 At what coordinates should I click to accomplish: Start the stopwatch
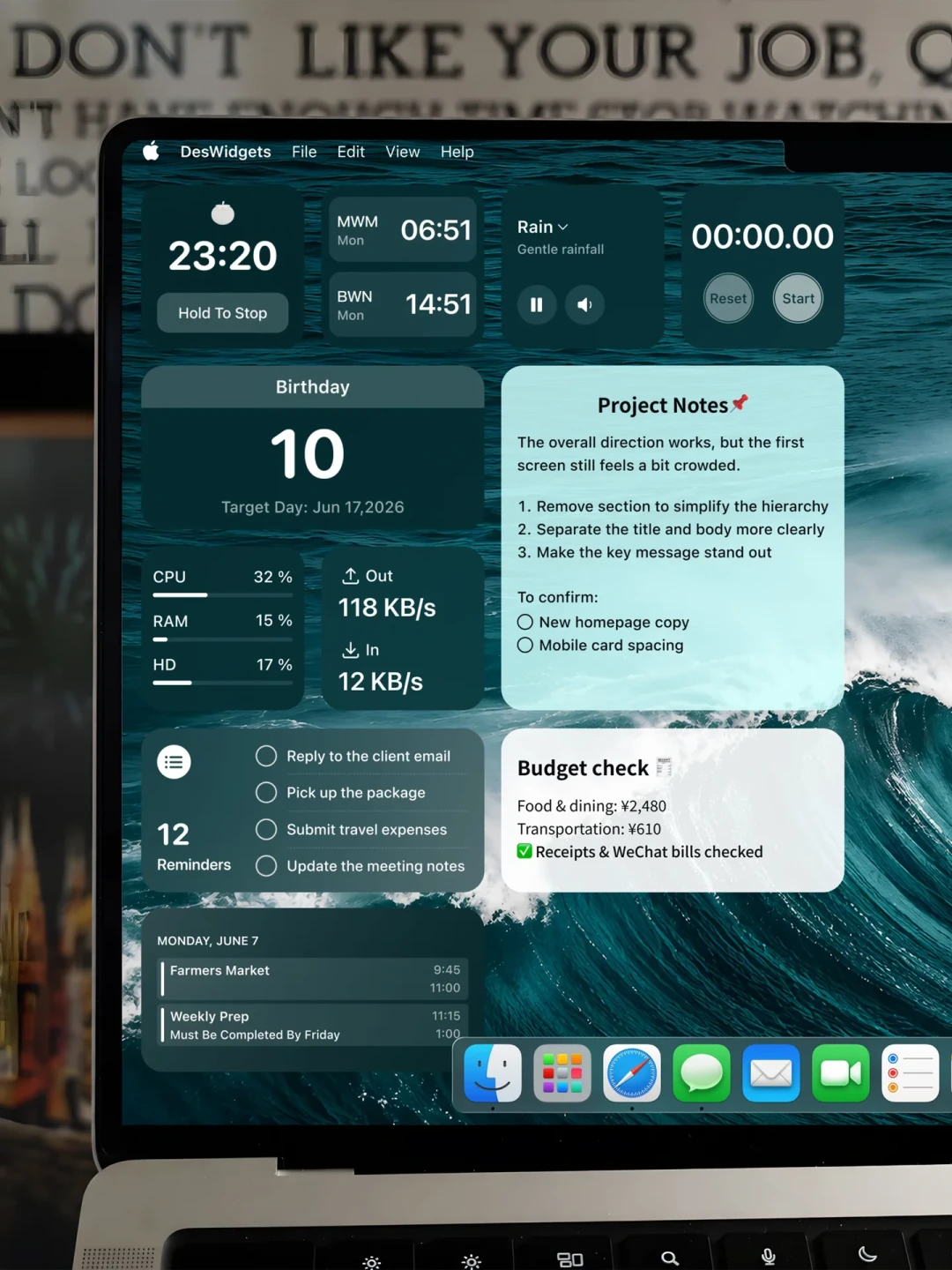coord(799,299)
